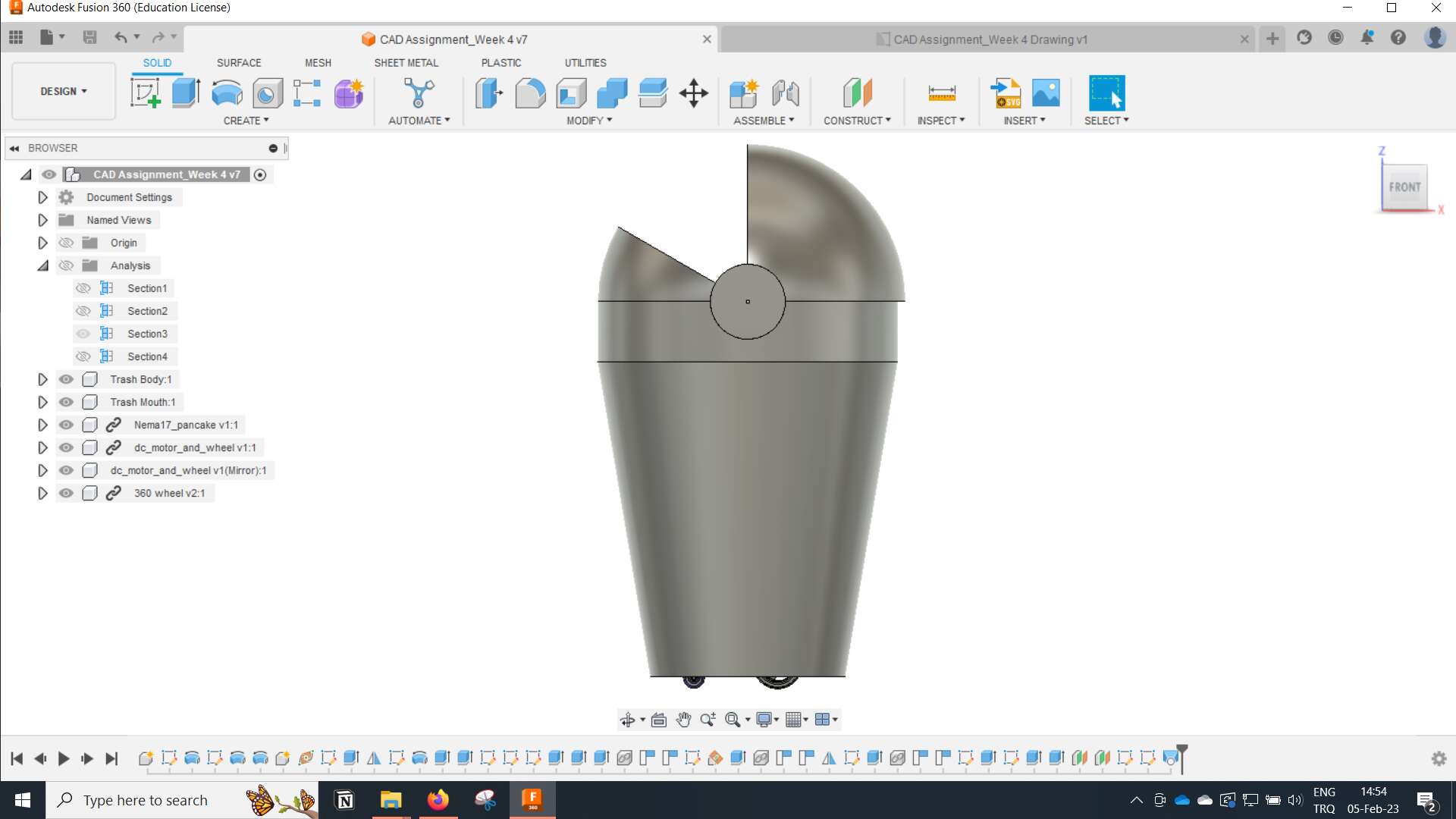Select the Combine tool
This screenshot has height=819, width=1456.
pos(612,93)
